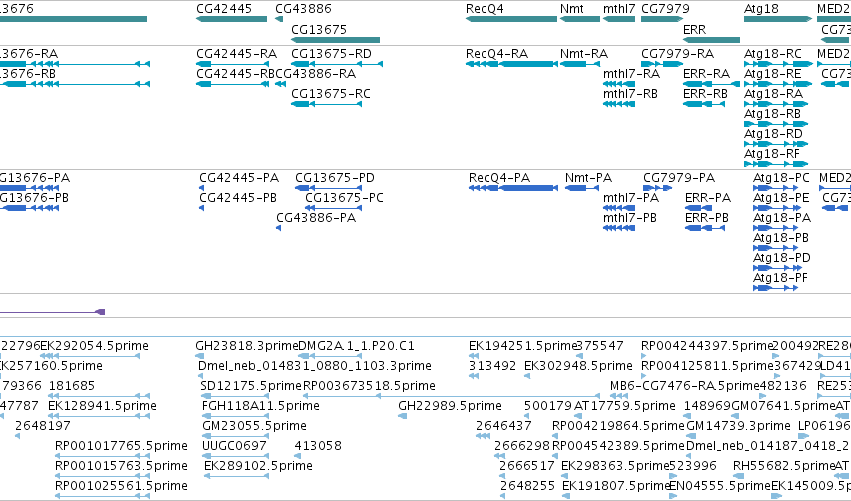Select the ERR gene label
The image size is (851, 501).
[x=694, y=29]
